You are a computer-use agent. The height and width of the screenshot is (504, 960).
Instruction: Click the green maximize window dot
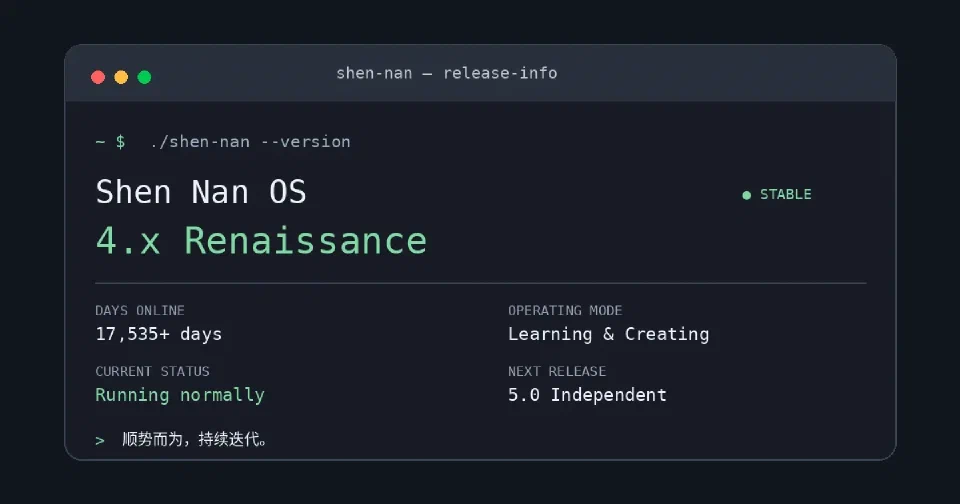[144, 77]
